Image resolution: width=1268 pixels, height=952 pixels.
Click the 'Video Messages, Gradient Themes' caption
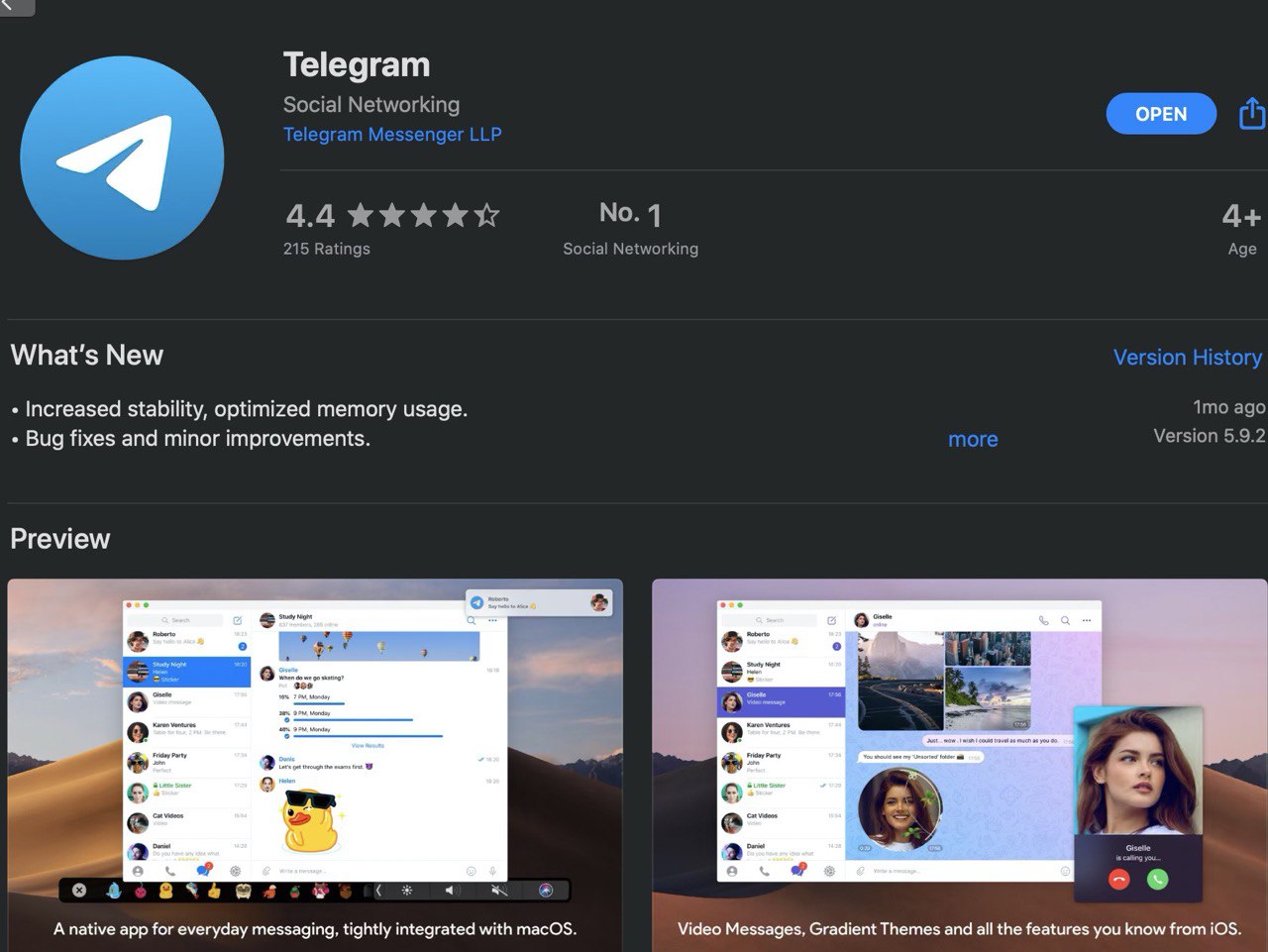[959, 929]
